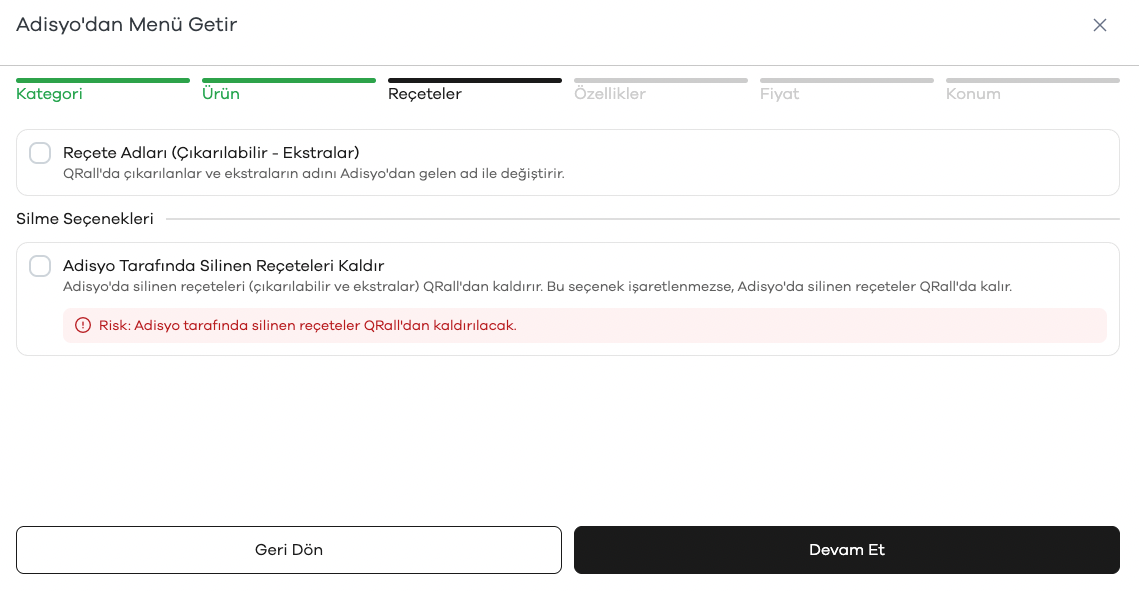Click the black progress bar above Reçeteler

(475, 81)
